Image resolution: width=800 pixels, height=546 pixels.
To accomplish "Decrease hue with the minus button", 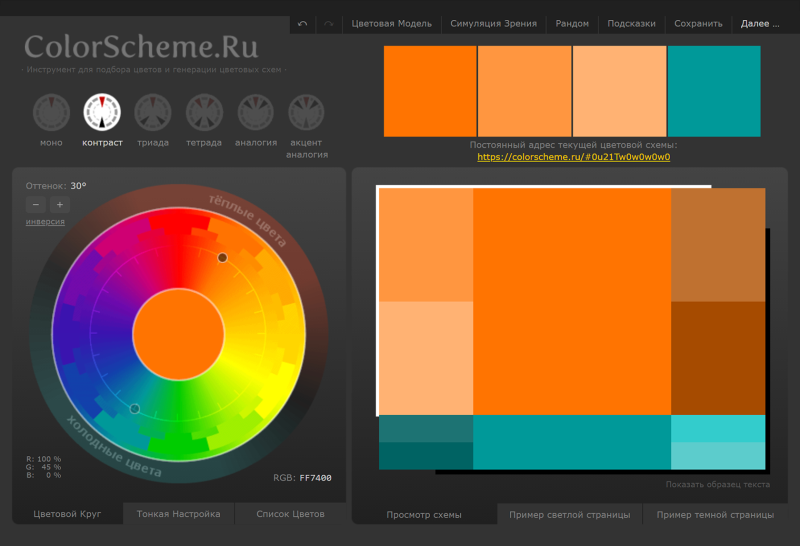I will (36, 205).
